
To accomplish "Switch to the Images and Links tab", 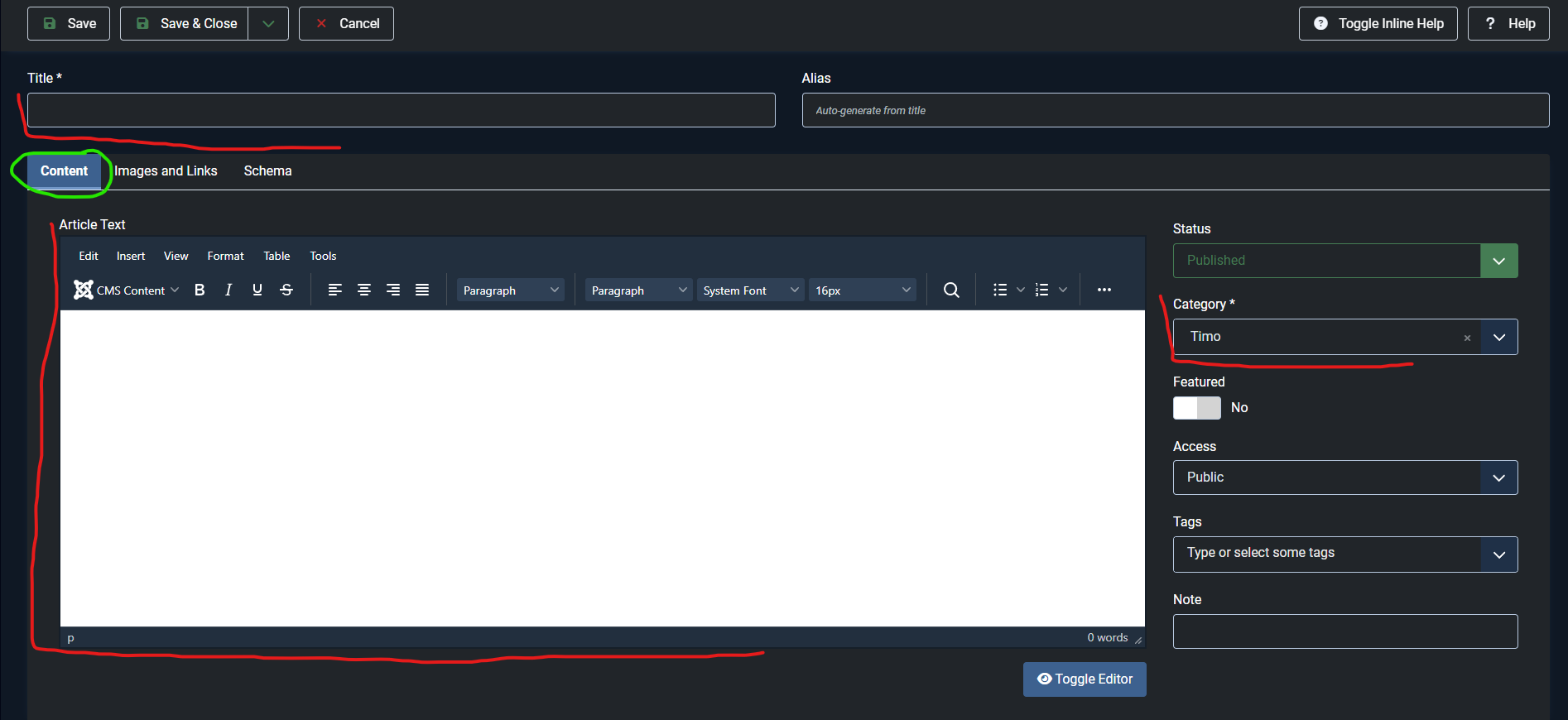I will coord(166,171).
